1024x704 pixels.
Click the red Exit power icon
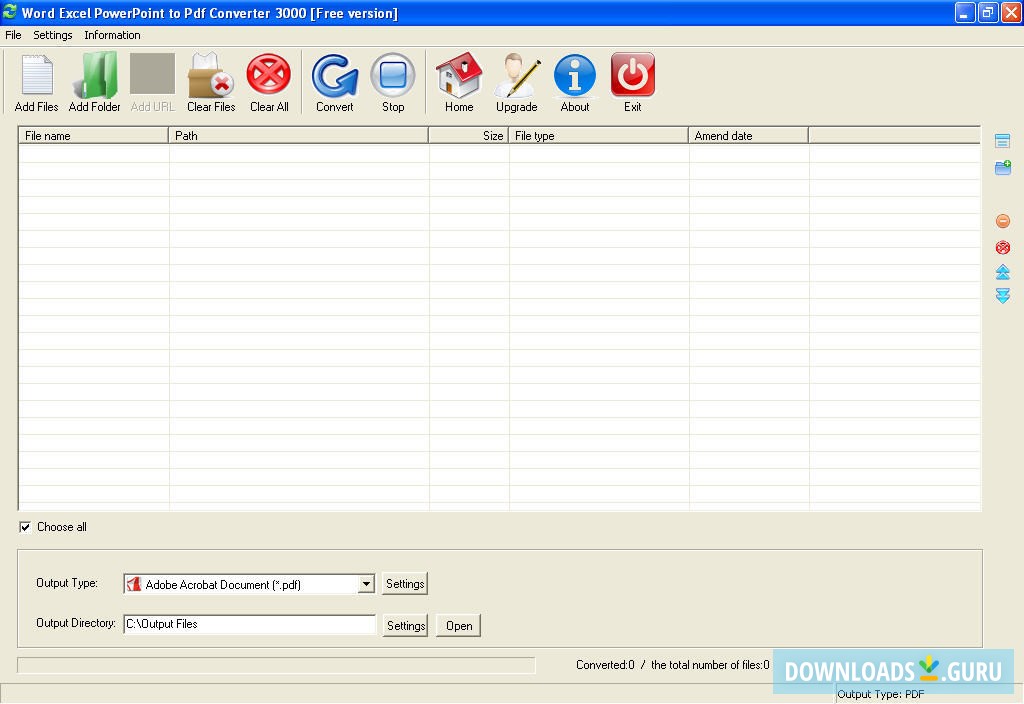(x=632, y=74)
